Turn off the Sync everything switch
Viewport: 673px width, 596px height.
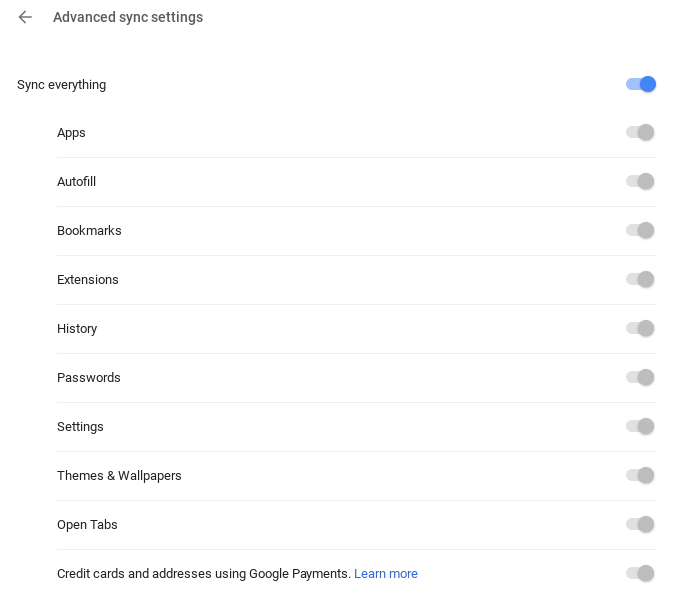click(640, 84)
